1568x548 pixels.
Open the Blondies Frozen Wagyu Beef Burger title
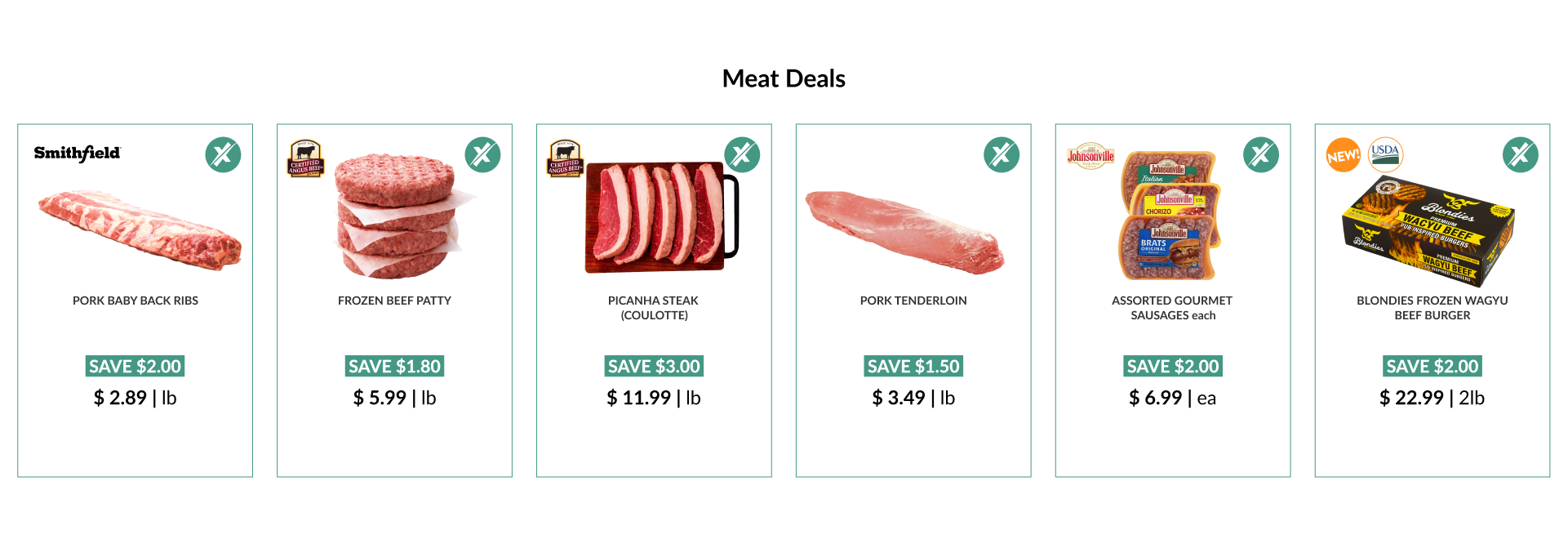1433,308
